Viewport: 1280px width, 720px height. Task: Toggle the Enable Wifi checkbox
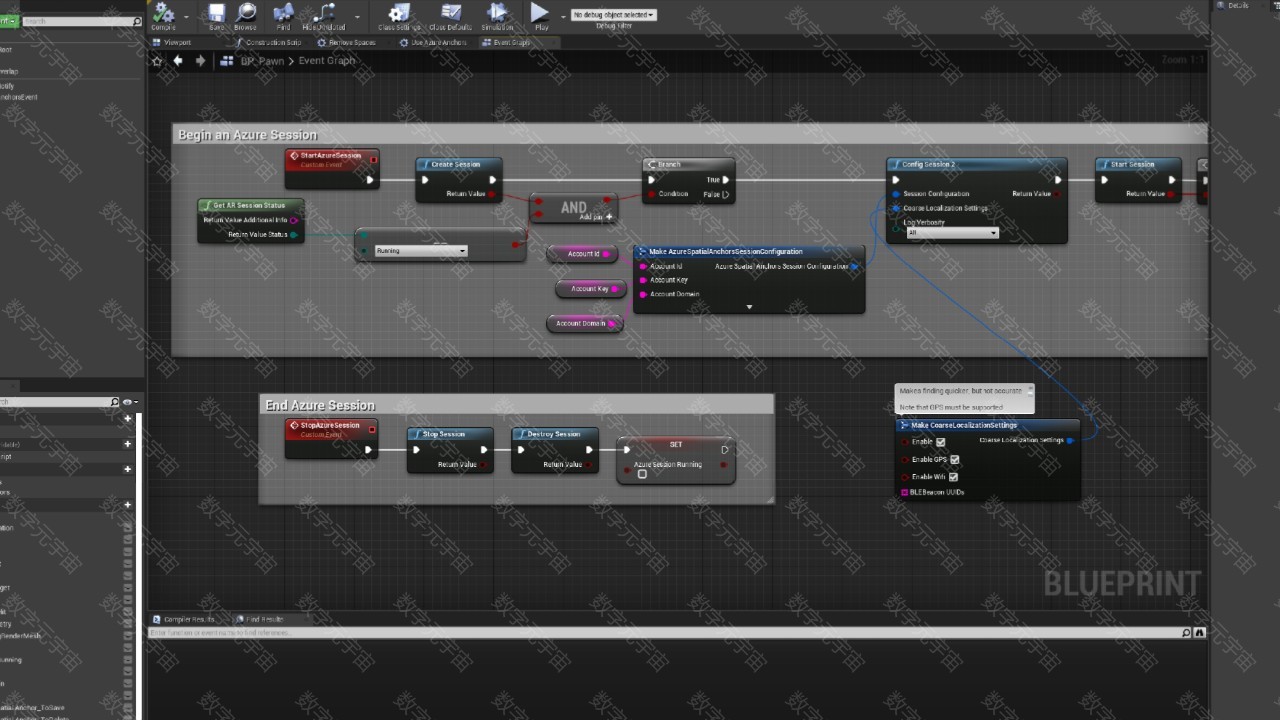tap(953, 477)
